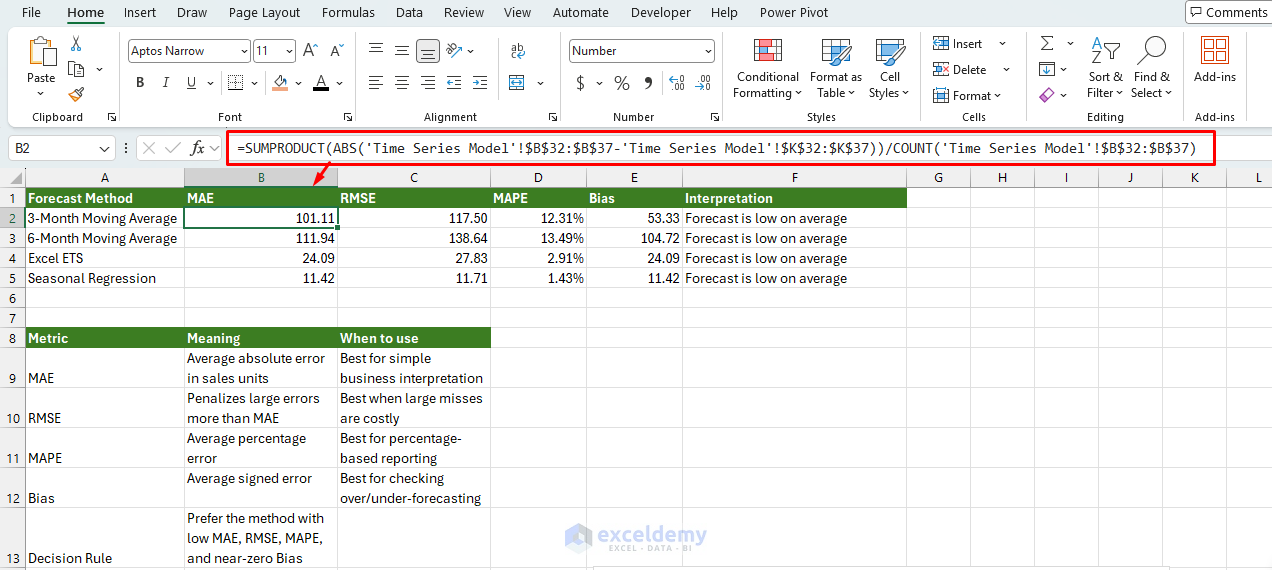
Task: Click the AutoSum sigma icon
Action: pos(1047,44)
